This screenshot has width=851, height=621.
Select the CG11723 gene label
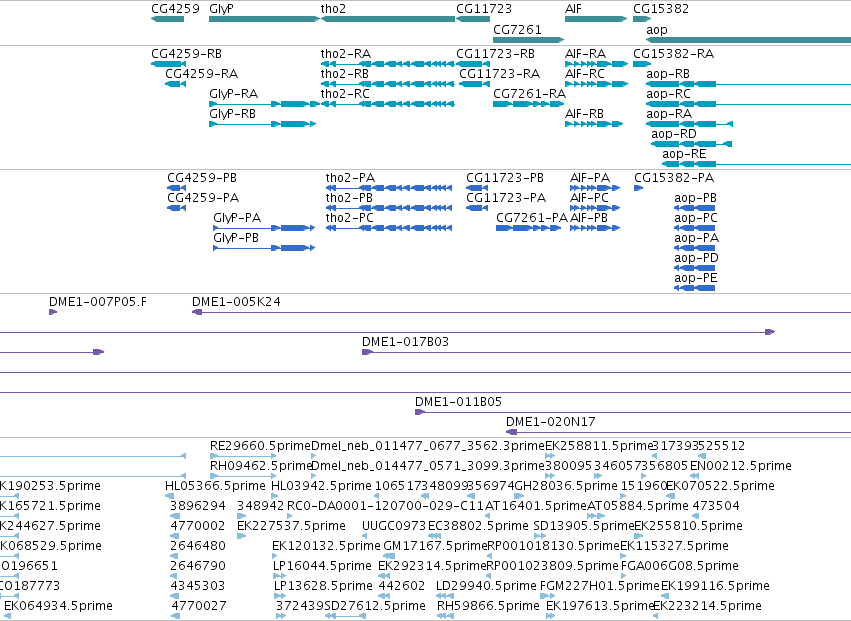[484, 9]
